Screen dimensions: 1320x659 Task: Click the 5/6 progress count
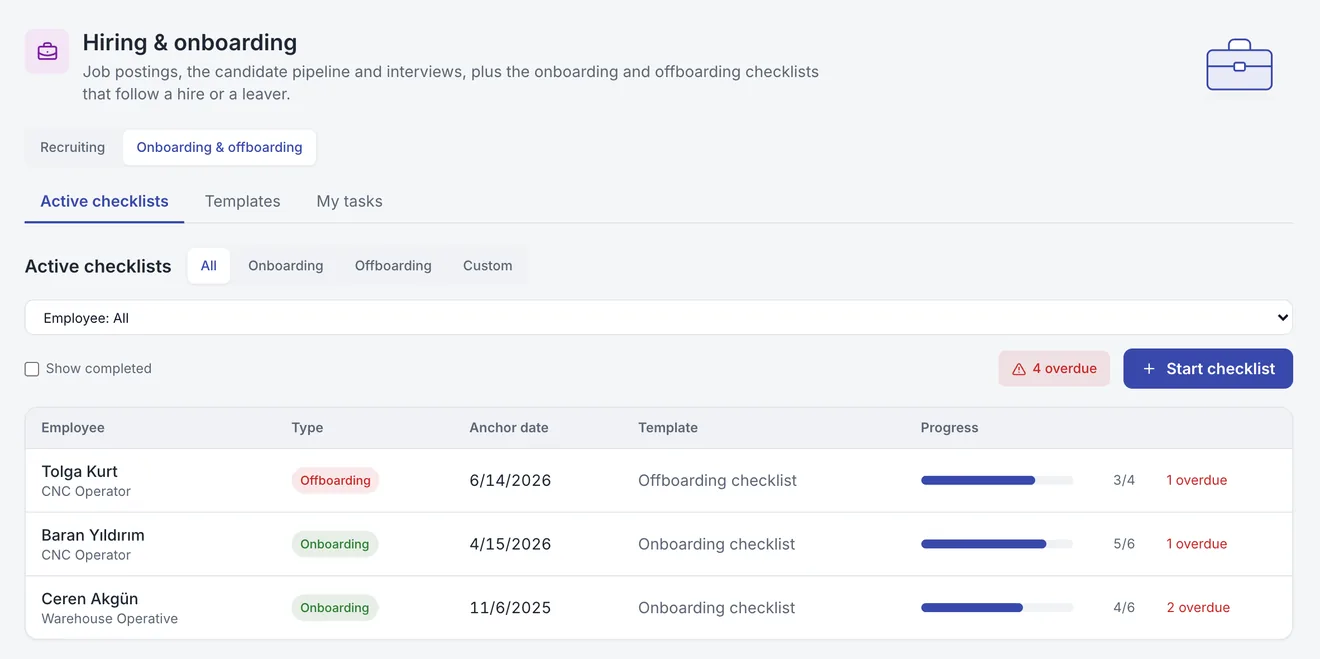[1124, 544]
